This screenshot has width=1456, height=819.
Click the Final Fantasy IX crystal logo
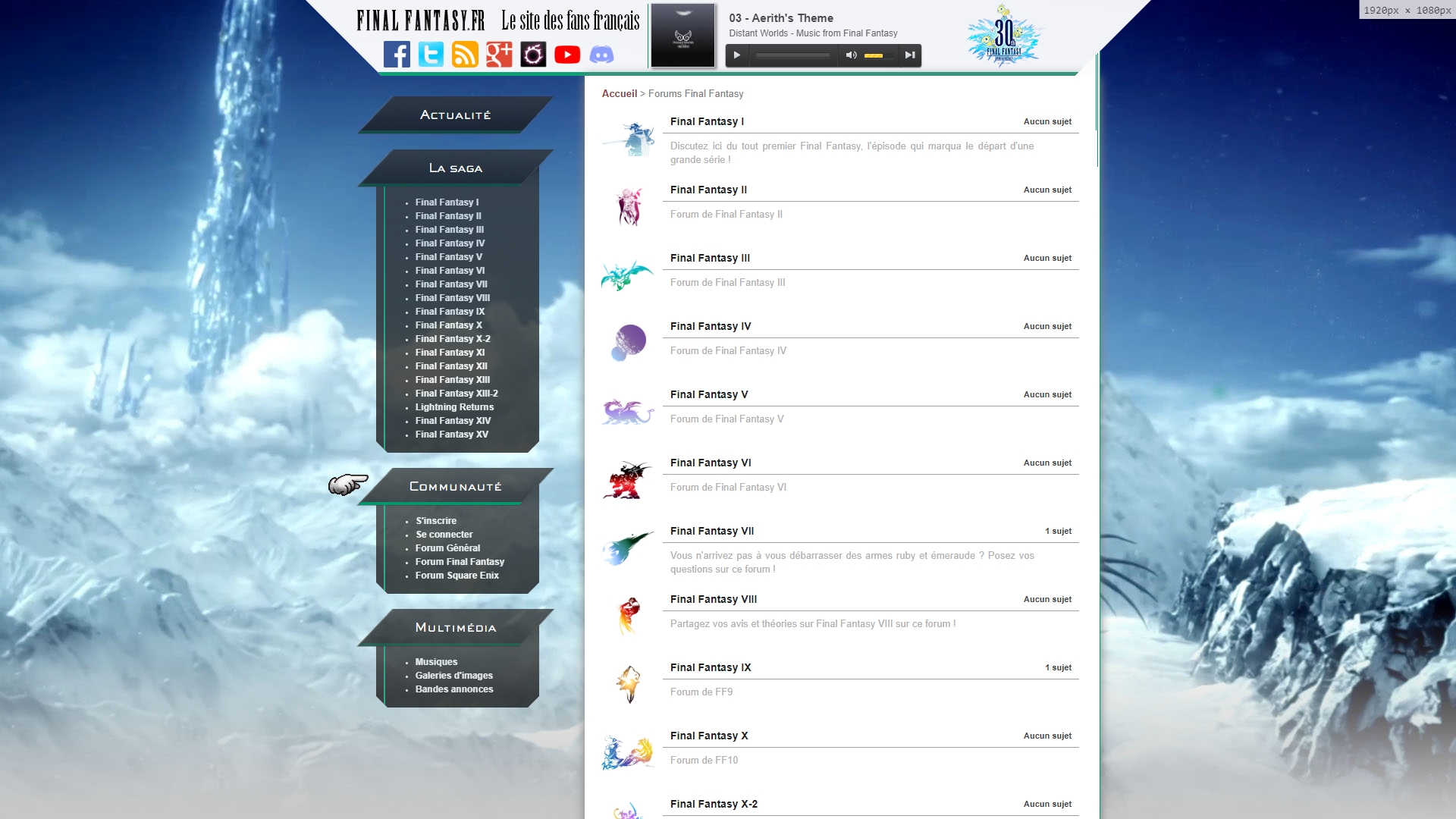coord(629,684)
